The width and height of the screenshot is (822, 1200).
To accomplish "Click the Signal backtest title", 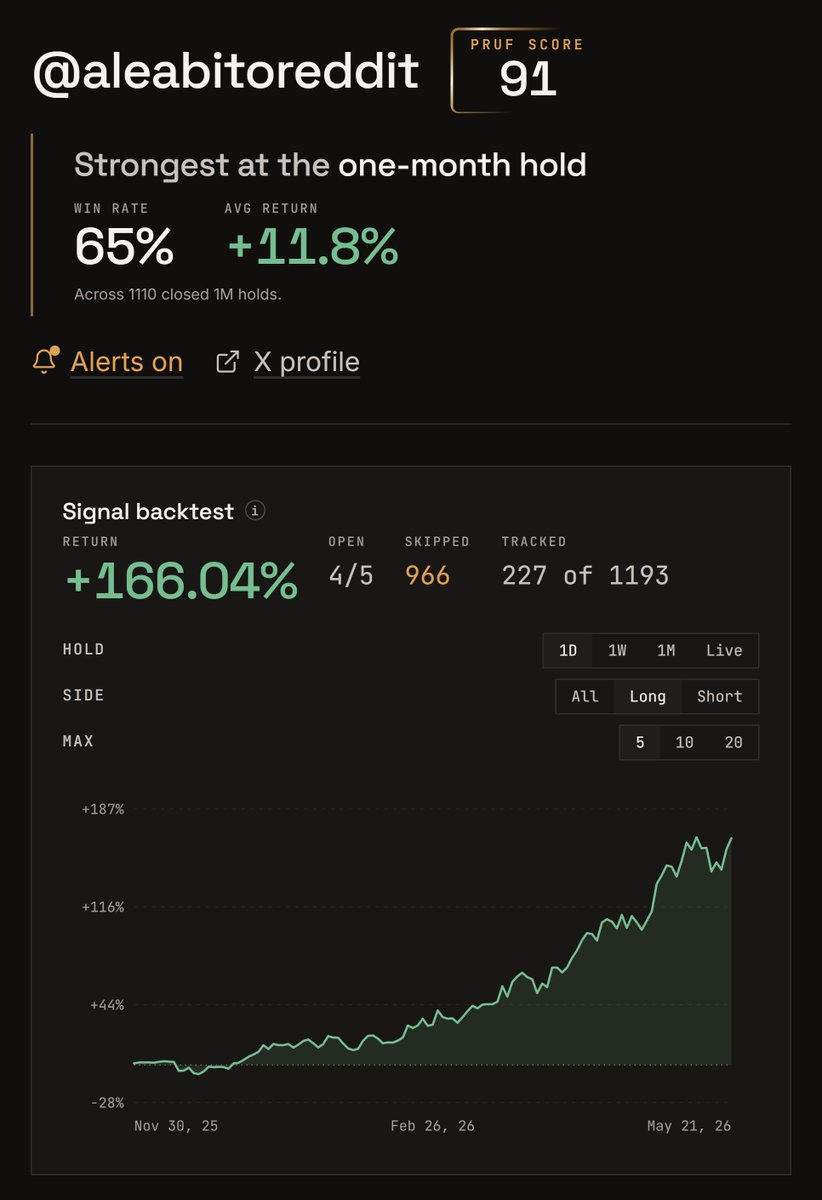I will [x=148, y=511].
